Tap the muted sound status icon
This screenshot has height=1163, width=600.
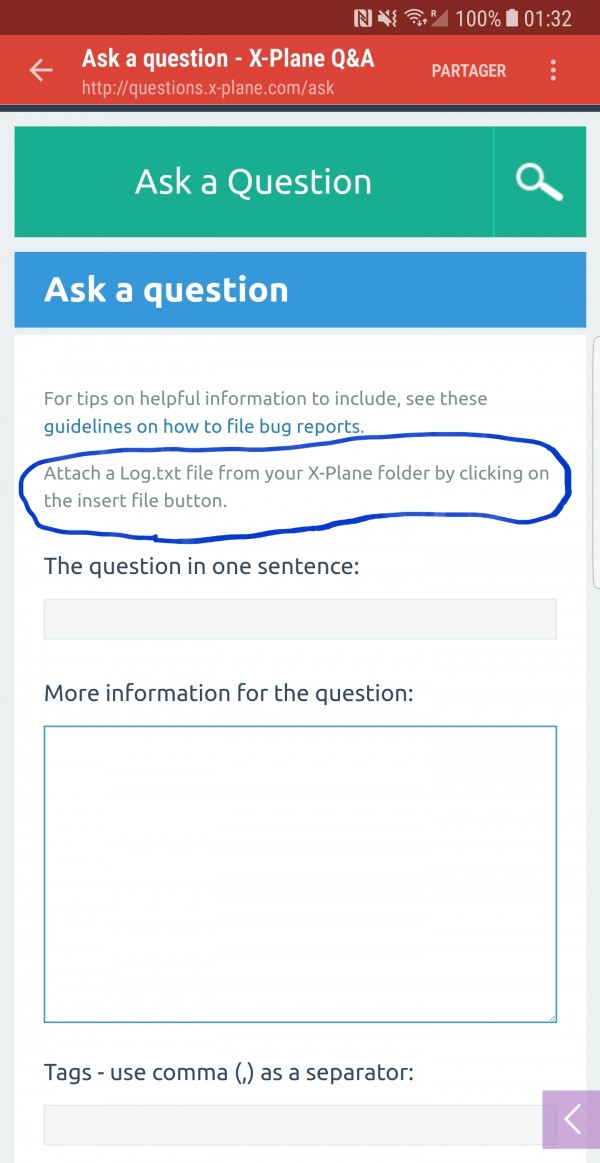389,18
